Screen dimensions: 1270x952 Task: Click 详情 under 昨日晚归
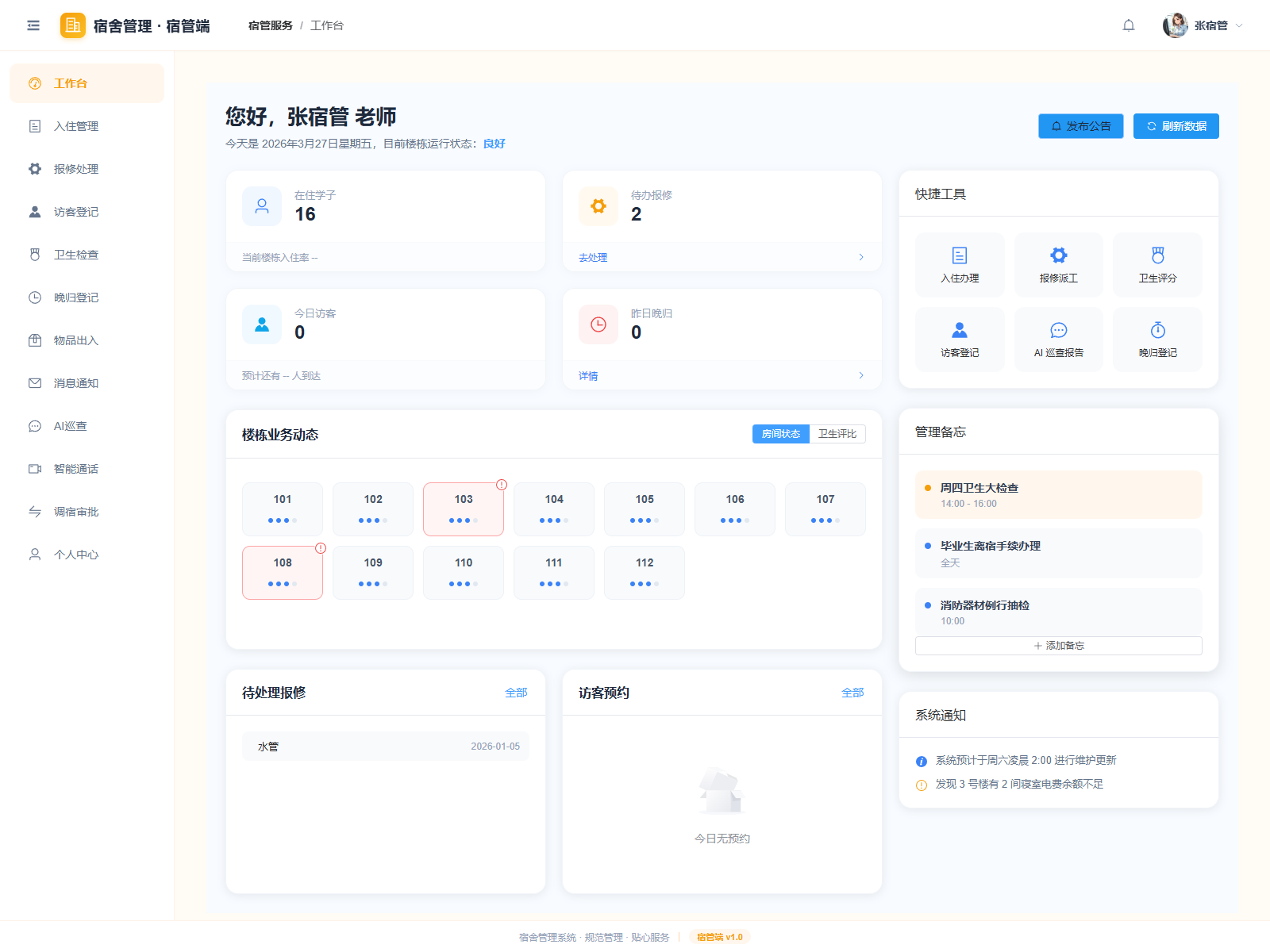588,376
